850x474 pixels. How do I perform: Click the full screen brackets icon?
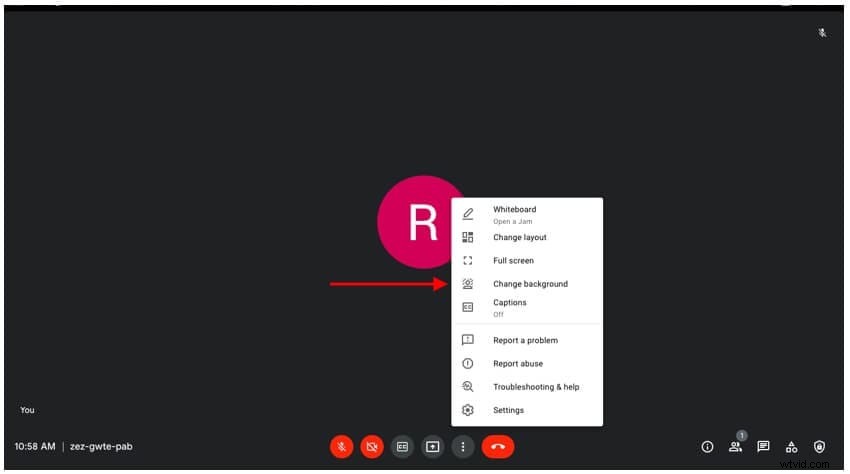468,261
